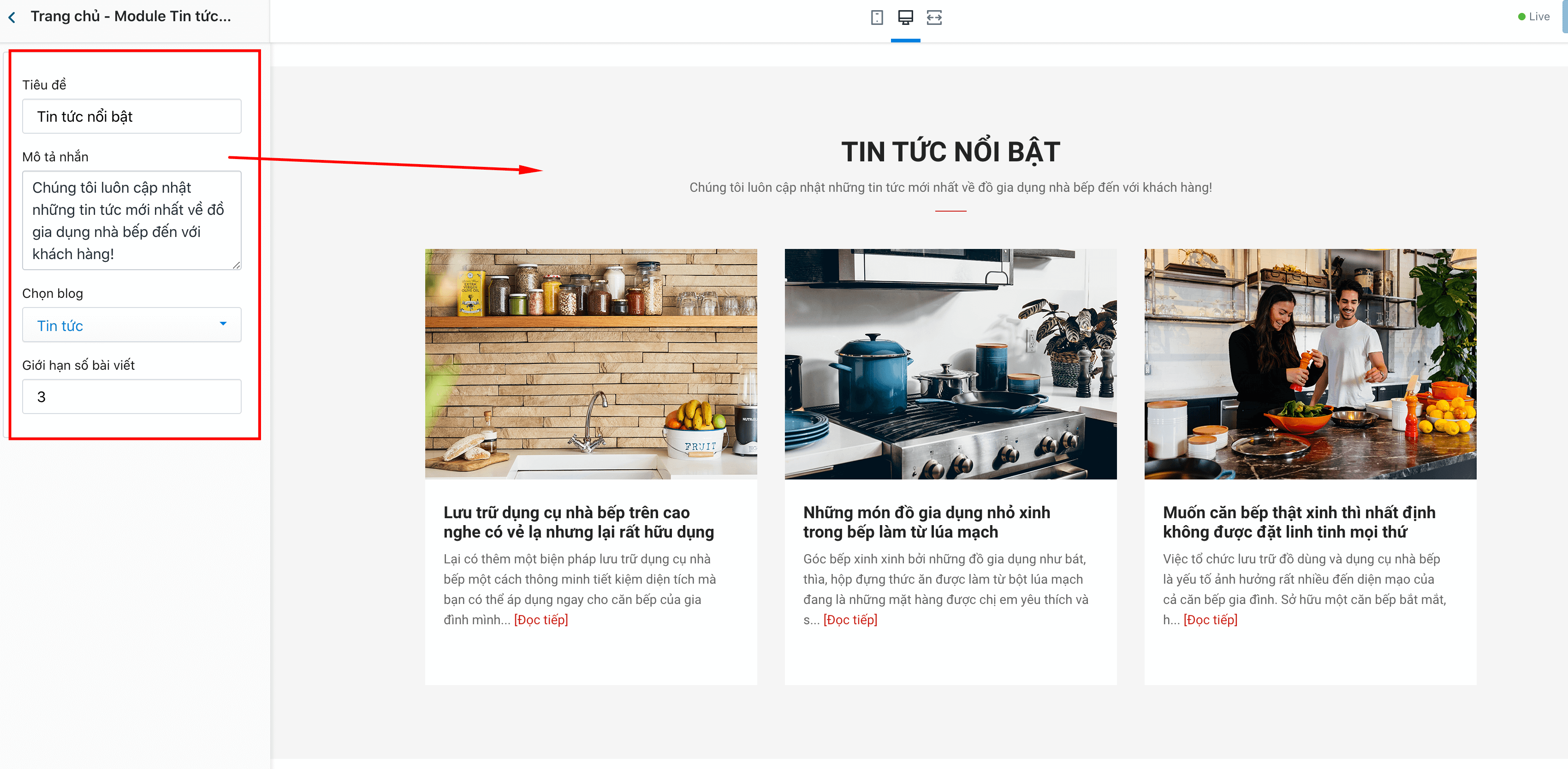The width and height of the screenshot is (1568, 769).
Task: Select the desktop preview icon
Action: (905, 18)
